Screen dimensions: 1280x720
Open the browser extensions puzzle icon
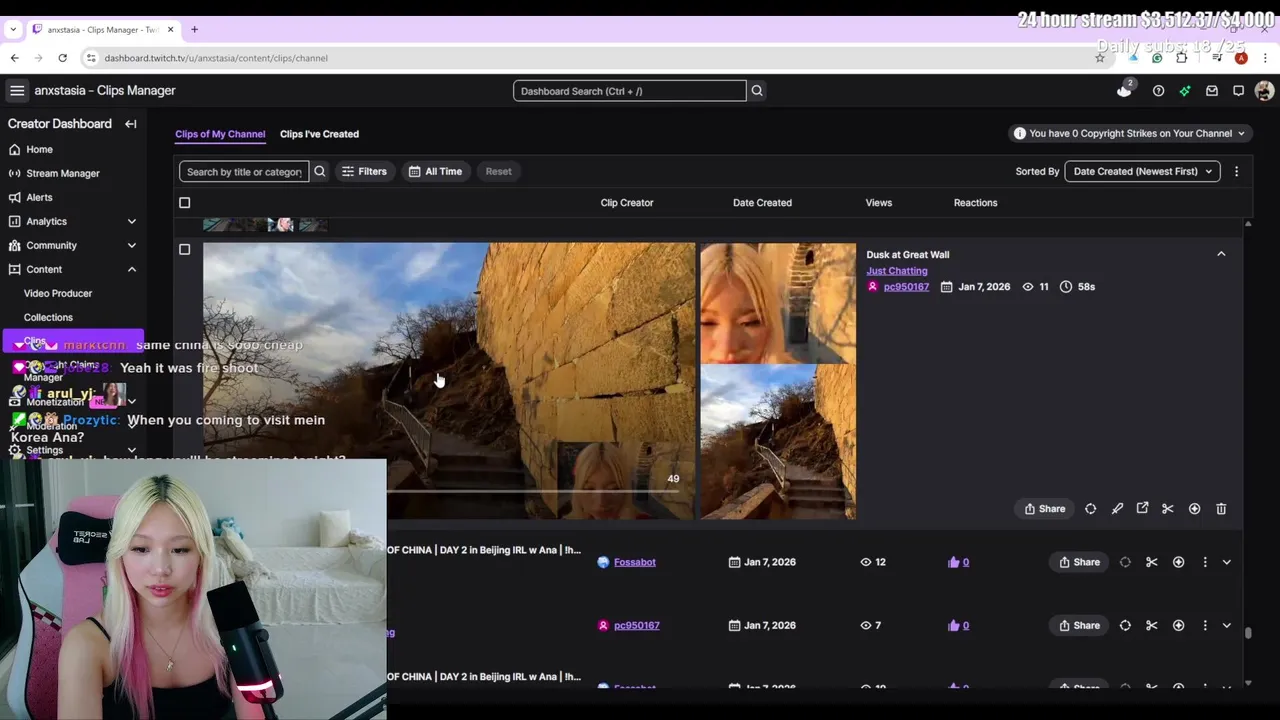[x=1182, y=58]
